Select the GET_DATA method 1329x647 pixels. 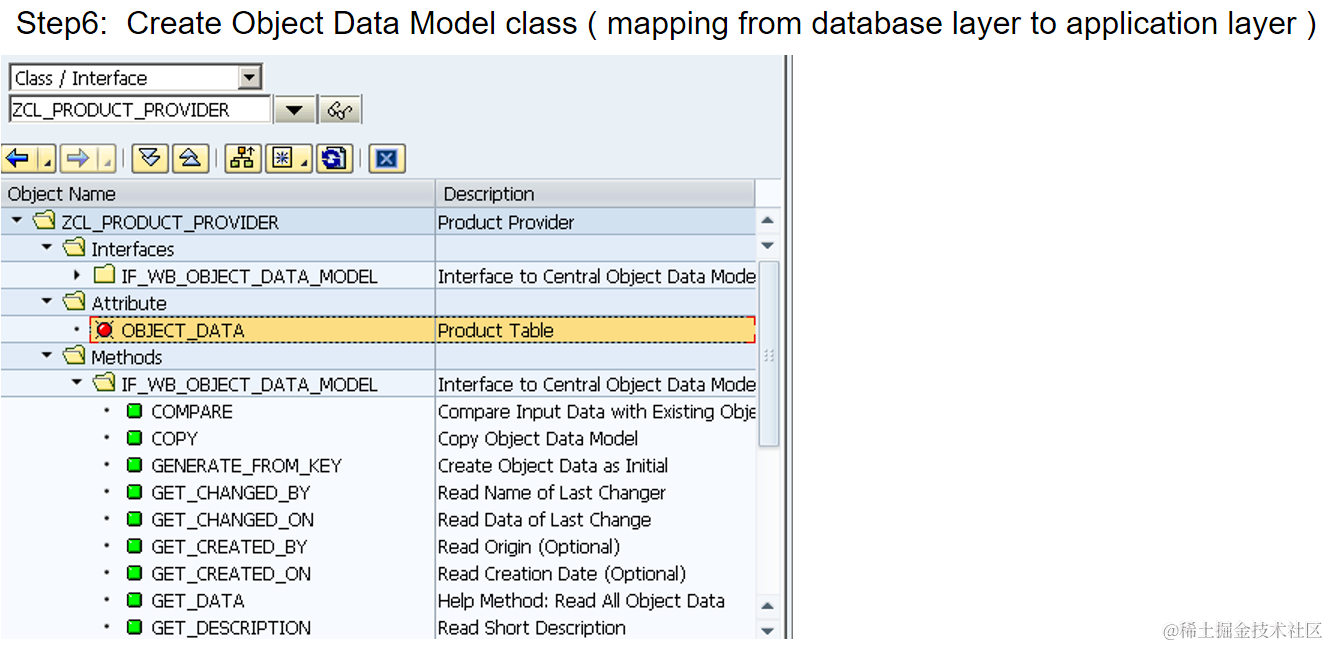click(197, 601)
